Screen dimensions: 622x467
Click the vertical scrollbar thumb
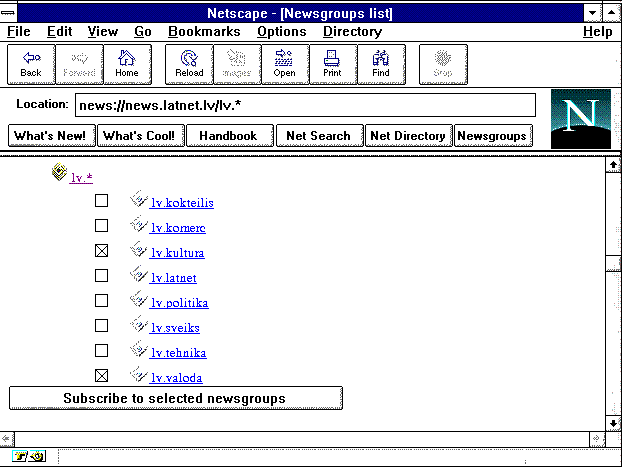click(x=613, y=263)
